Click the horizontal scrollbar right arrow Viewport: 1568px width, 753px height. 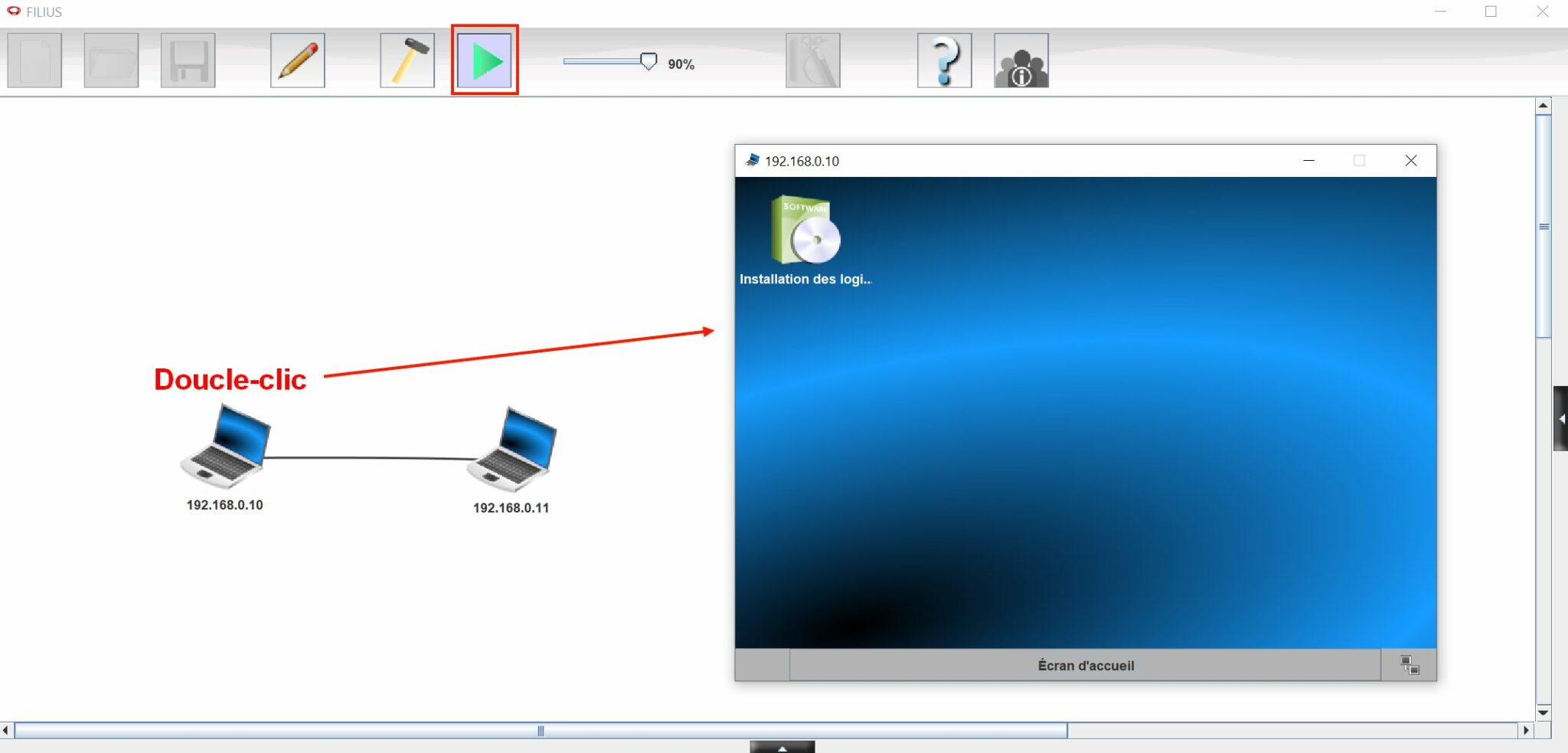(x=1526, y=731)
